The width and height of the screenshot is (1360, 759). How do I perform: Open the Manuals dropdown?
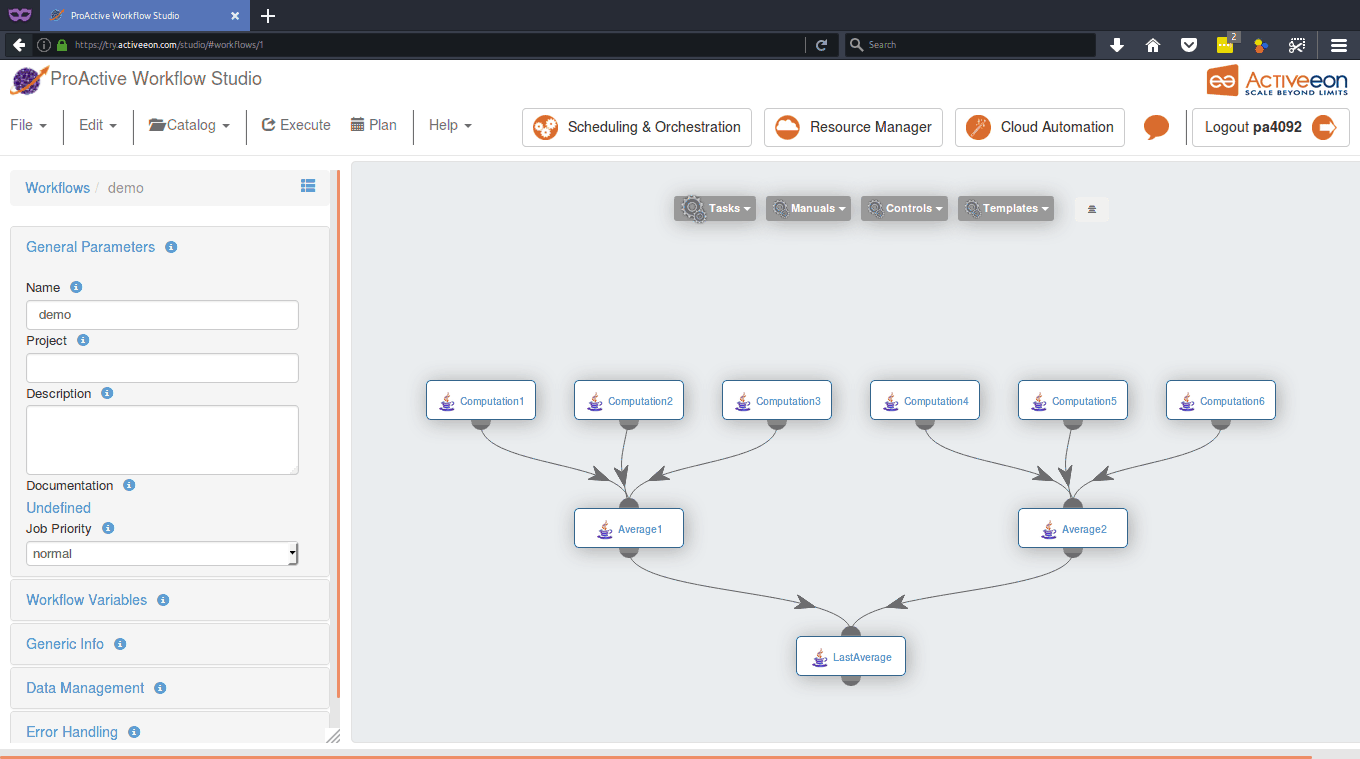coord(809,208)
